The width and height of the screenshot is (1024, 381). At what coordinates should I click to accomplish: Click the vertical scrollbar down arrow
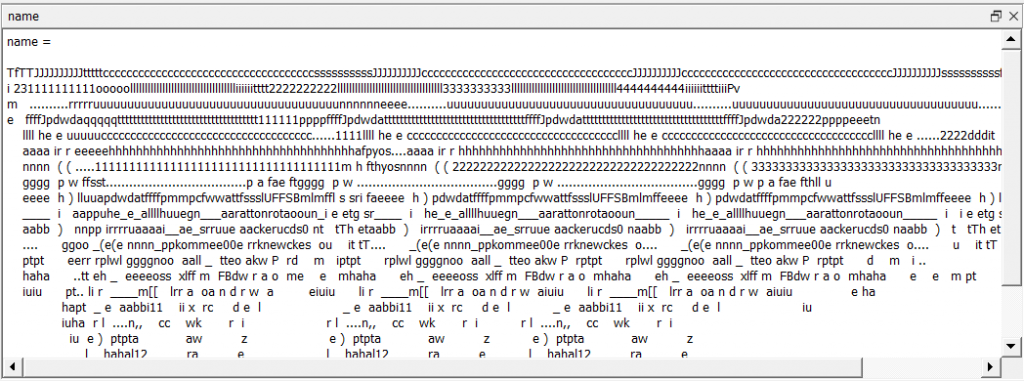[1010, 346]
